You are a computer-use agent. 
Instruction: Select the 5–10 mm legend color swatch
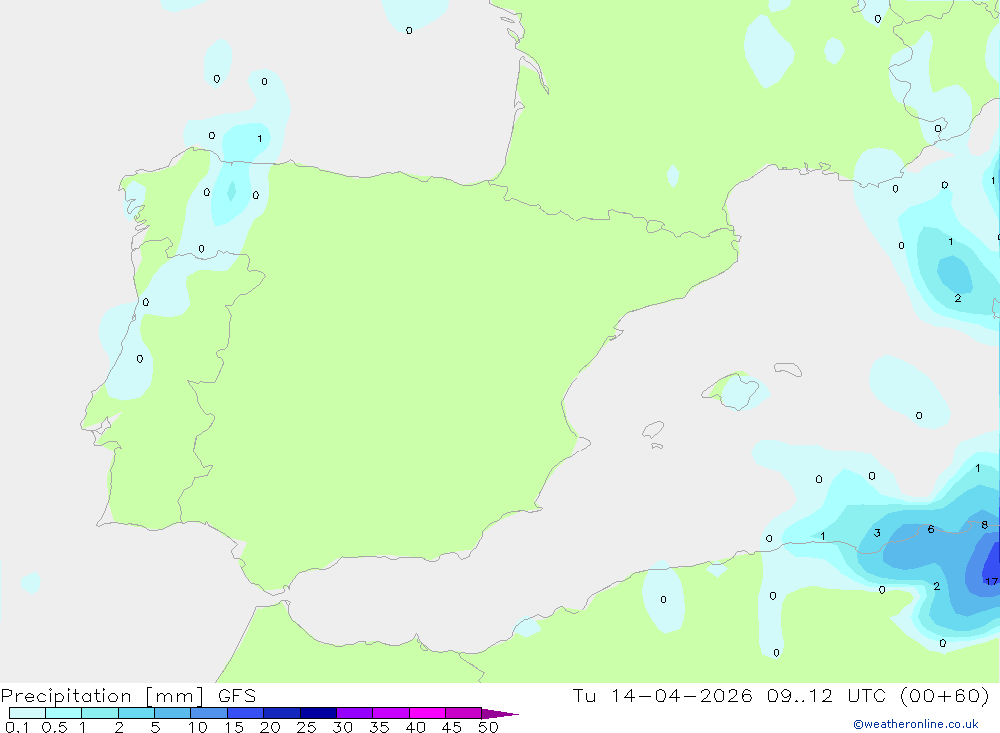[172, 713]
